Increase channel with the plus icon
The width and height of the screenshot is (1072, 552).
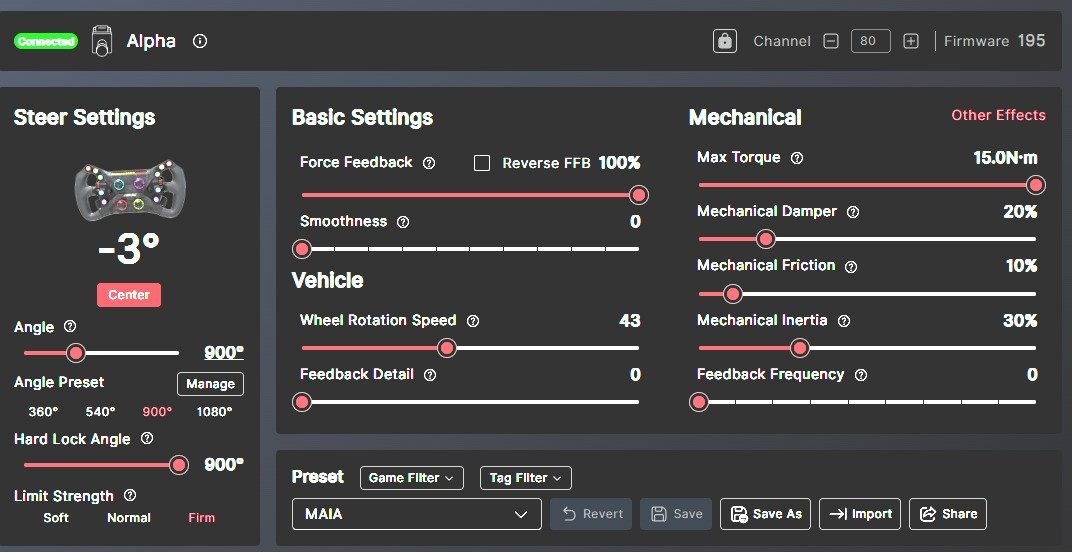[x=911, y=41]
